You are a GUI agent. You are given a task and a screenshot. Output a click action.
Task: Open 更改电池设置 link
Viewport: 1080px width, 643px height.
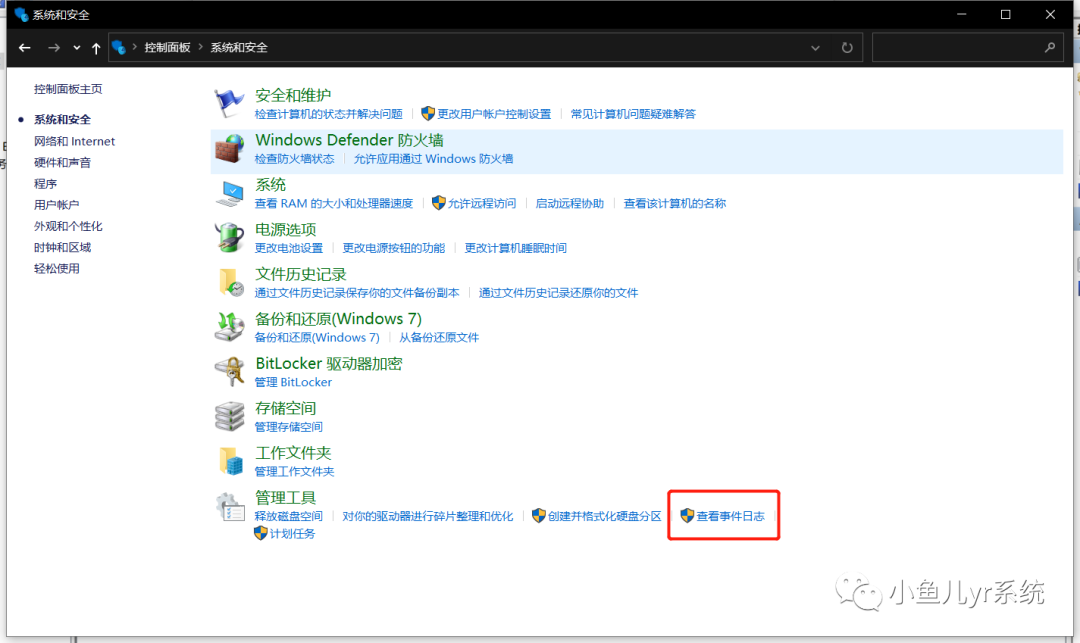tap(289, 249)
